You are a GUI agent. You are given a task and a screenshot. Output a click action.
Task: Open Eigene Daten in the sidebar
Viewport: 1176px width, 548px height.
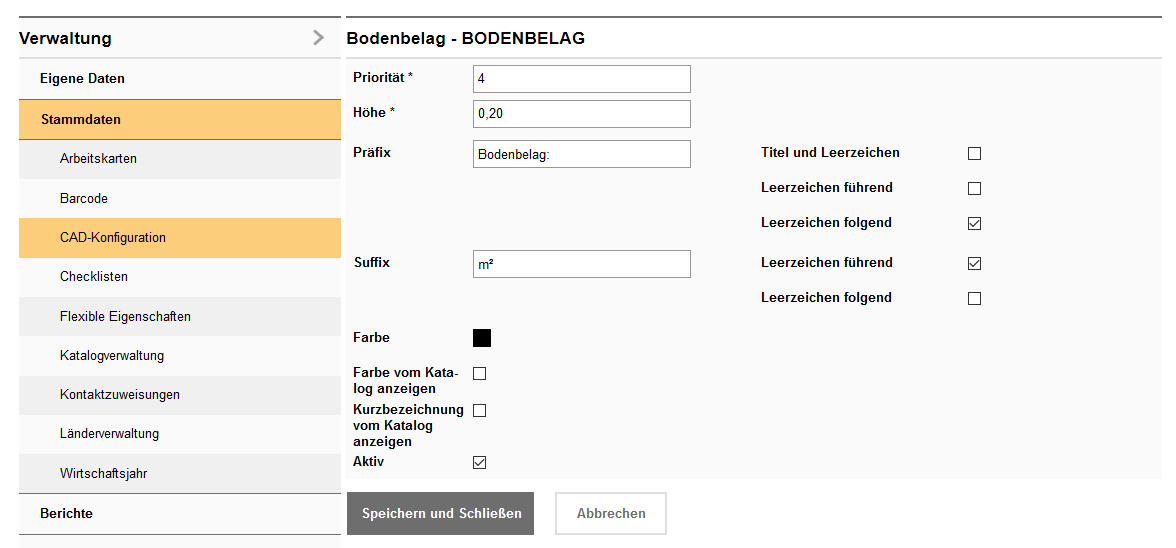pos(82,79)
